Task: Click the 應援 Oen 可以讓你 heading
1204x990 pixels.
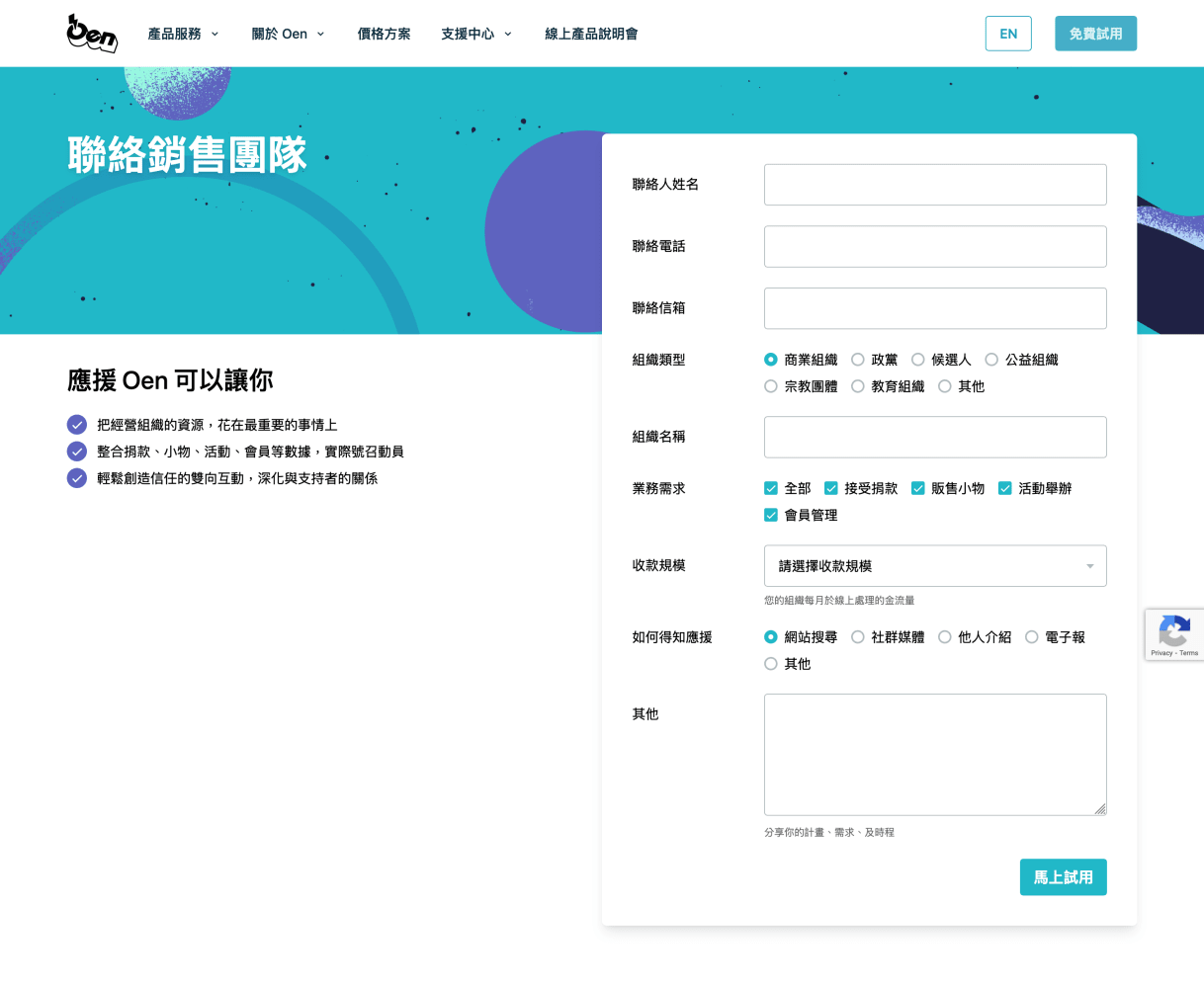Action: coord(170,380)
